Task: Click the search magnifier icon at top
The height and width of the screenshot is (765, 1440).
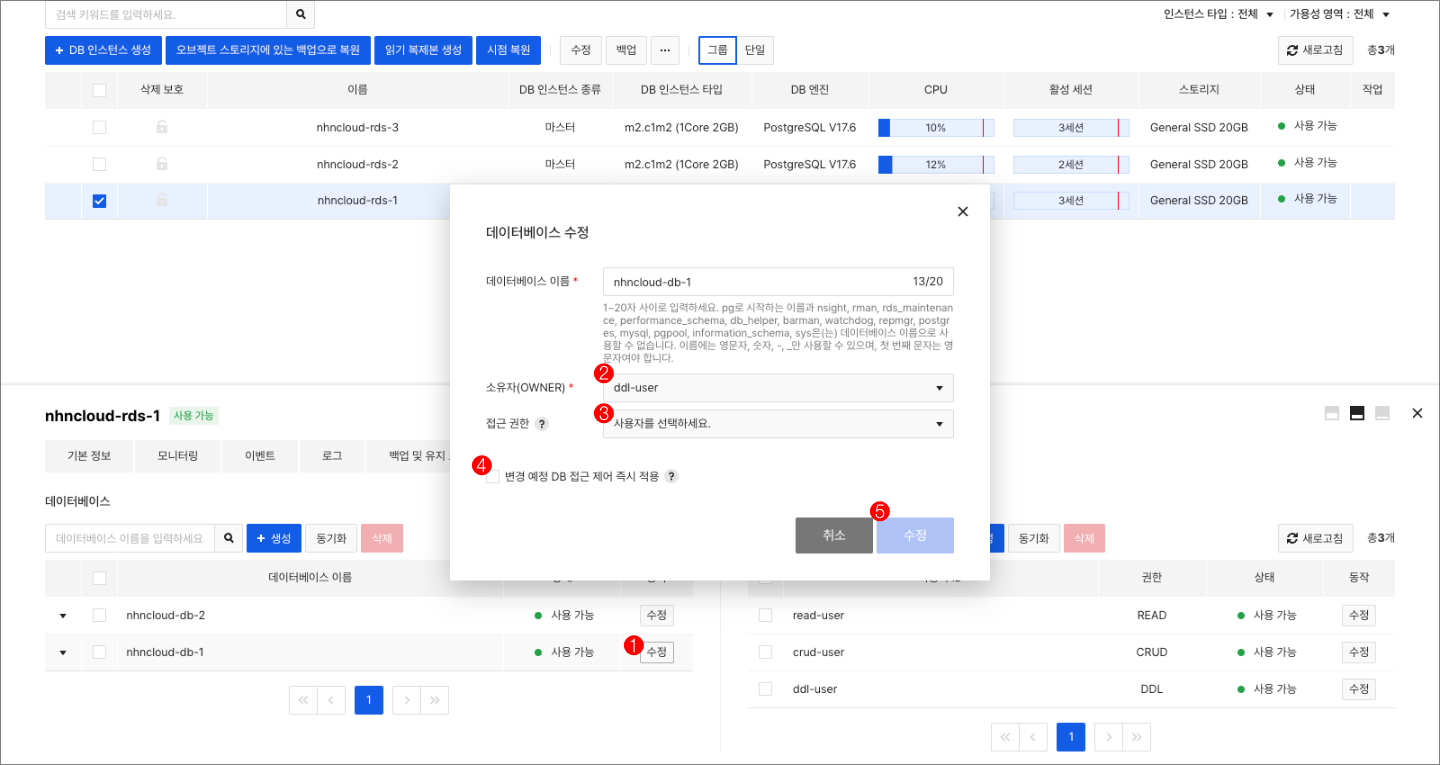Action: (x=300, y=16)
